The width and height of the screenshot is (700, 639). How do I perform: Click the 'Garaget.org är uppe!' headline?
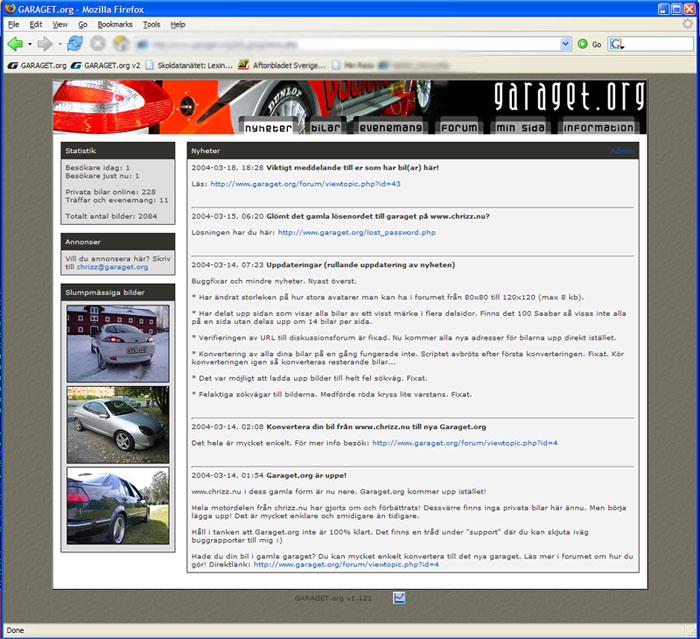click(x=306, y=476)
